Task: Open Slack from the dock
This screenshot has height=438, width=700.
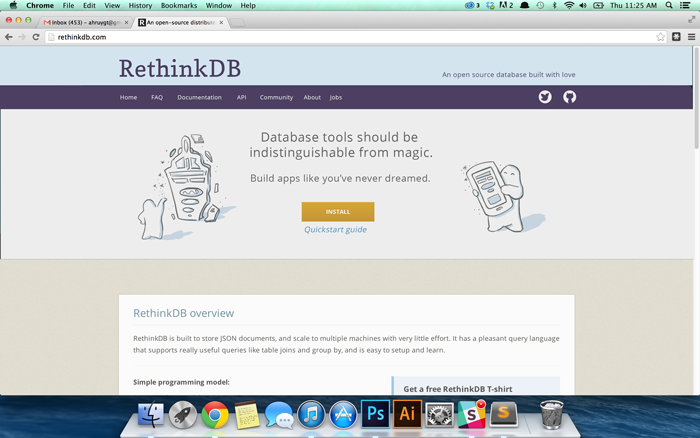Action: (471, 414)
